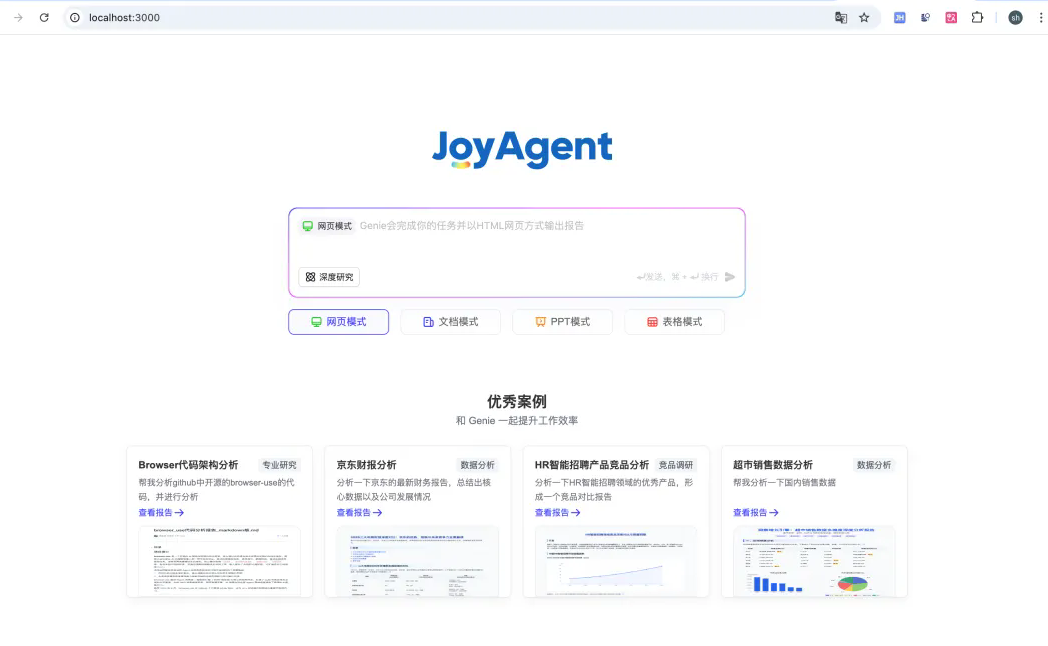Click the translate page icon in the address bar
Screen dimensions: 1048x646
coord(841,17)
